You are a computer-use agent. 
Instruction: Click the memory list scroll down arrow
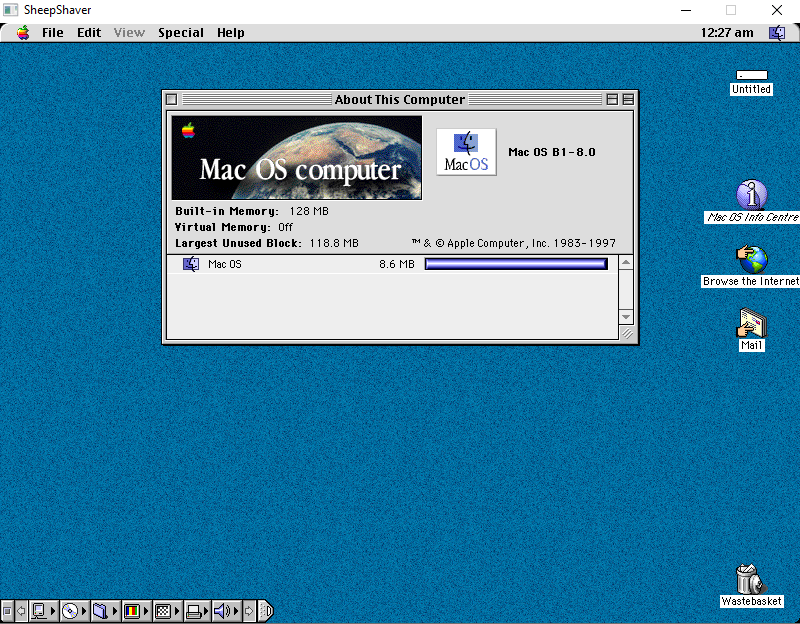626,317
